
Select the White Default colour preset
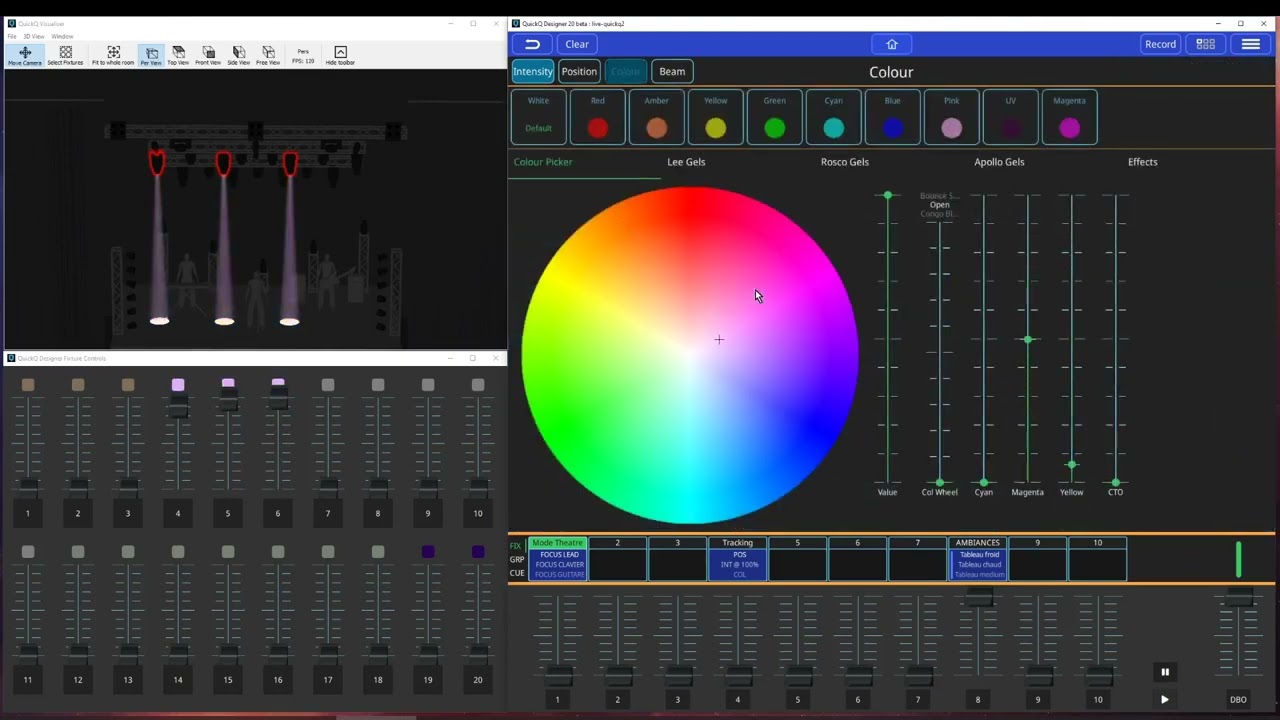539,116
